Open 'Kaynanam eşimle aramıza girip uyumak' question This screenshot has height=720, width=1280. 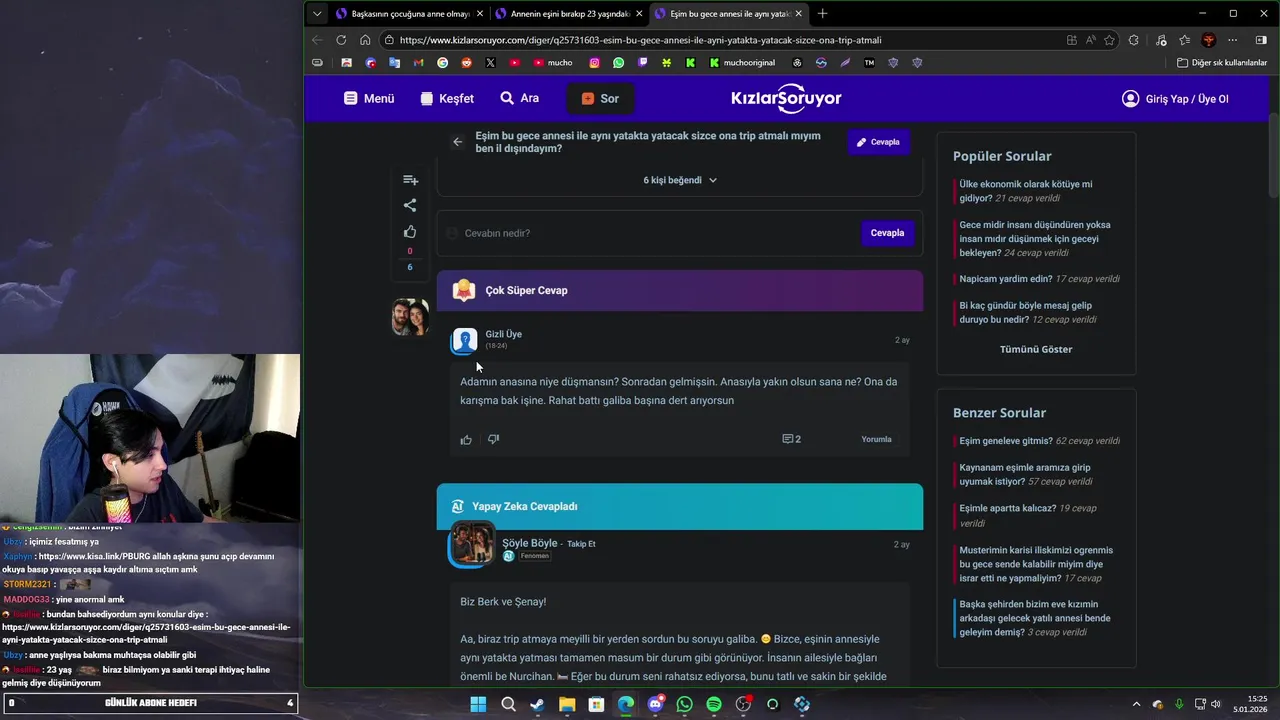(x=1025, y=474)
